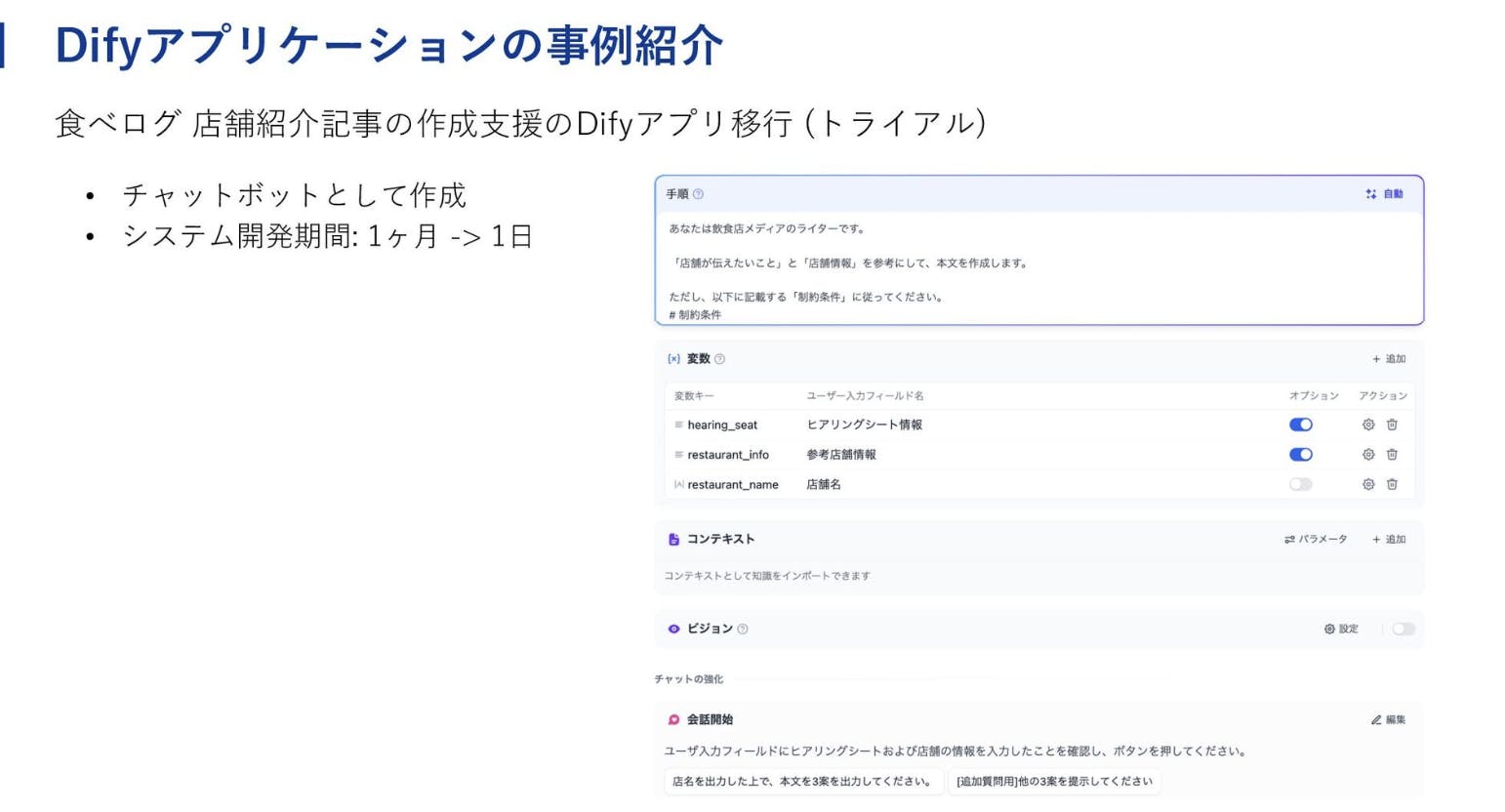Delete the restaurant_info variable with trash icon
The image size is (1505, 812).
click(x=1392, y=455)
